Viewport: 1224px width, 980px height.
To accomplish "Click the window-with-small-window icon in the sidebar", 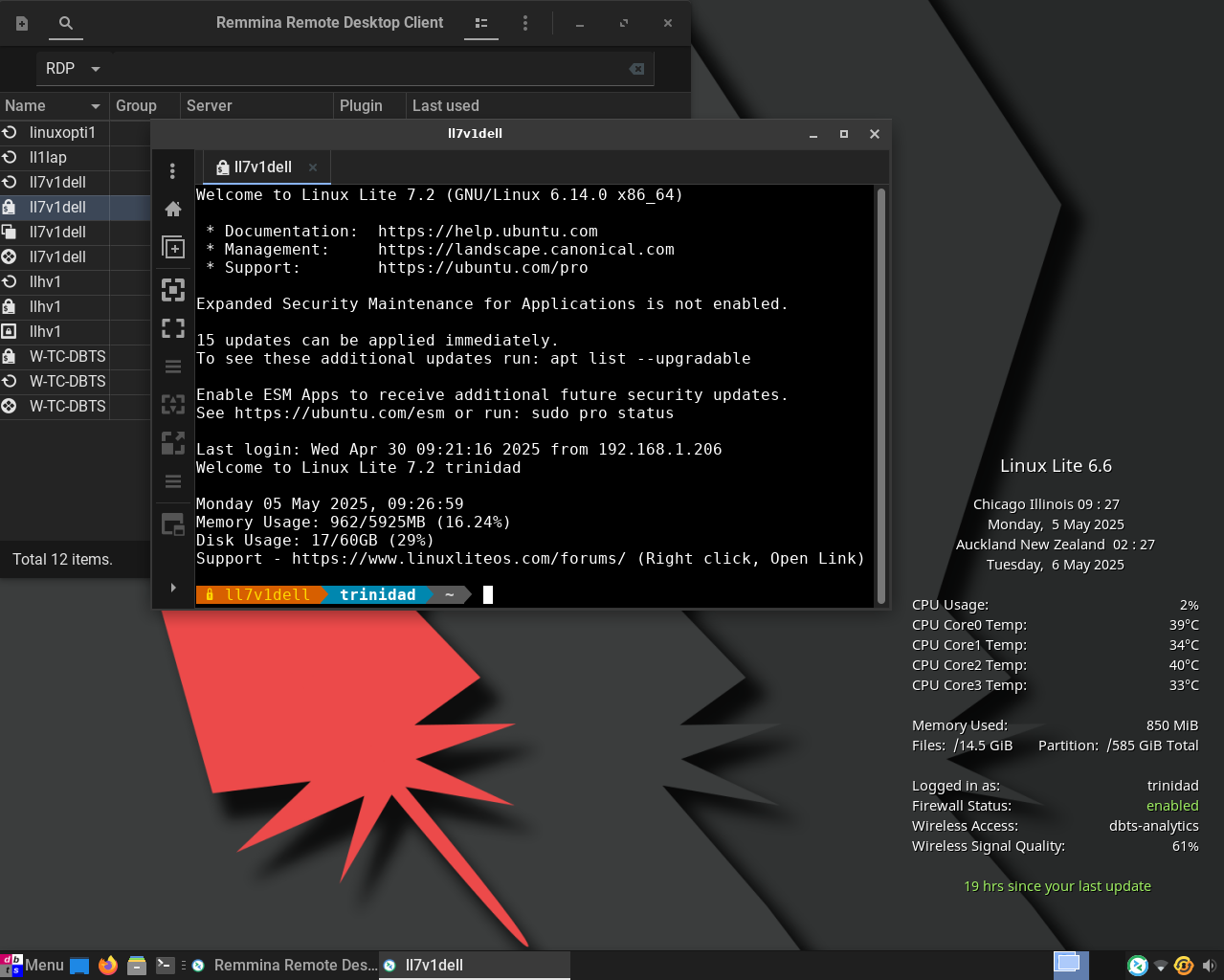I will coord(173,523).
